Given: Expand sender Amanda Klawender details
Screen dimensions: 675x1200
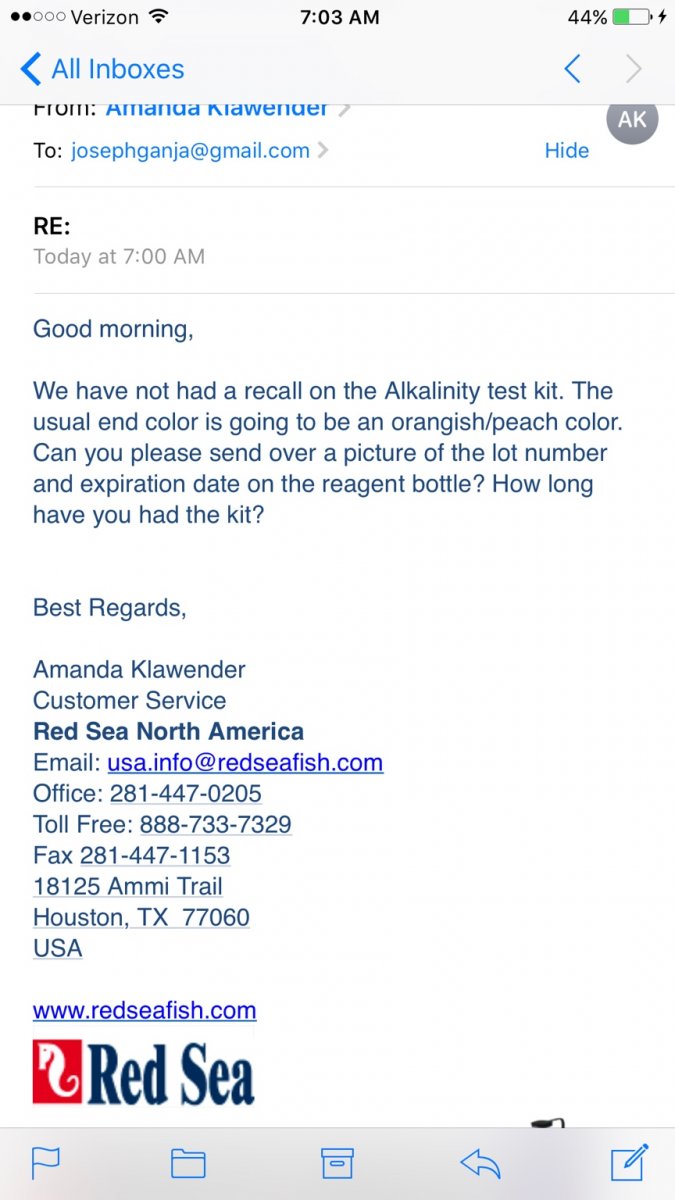Looking at the screenshot, I should [x=228, y=108].
